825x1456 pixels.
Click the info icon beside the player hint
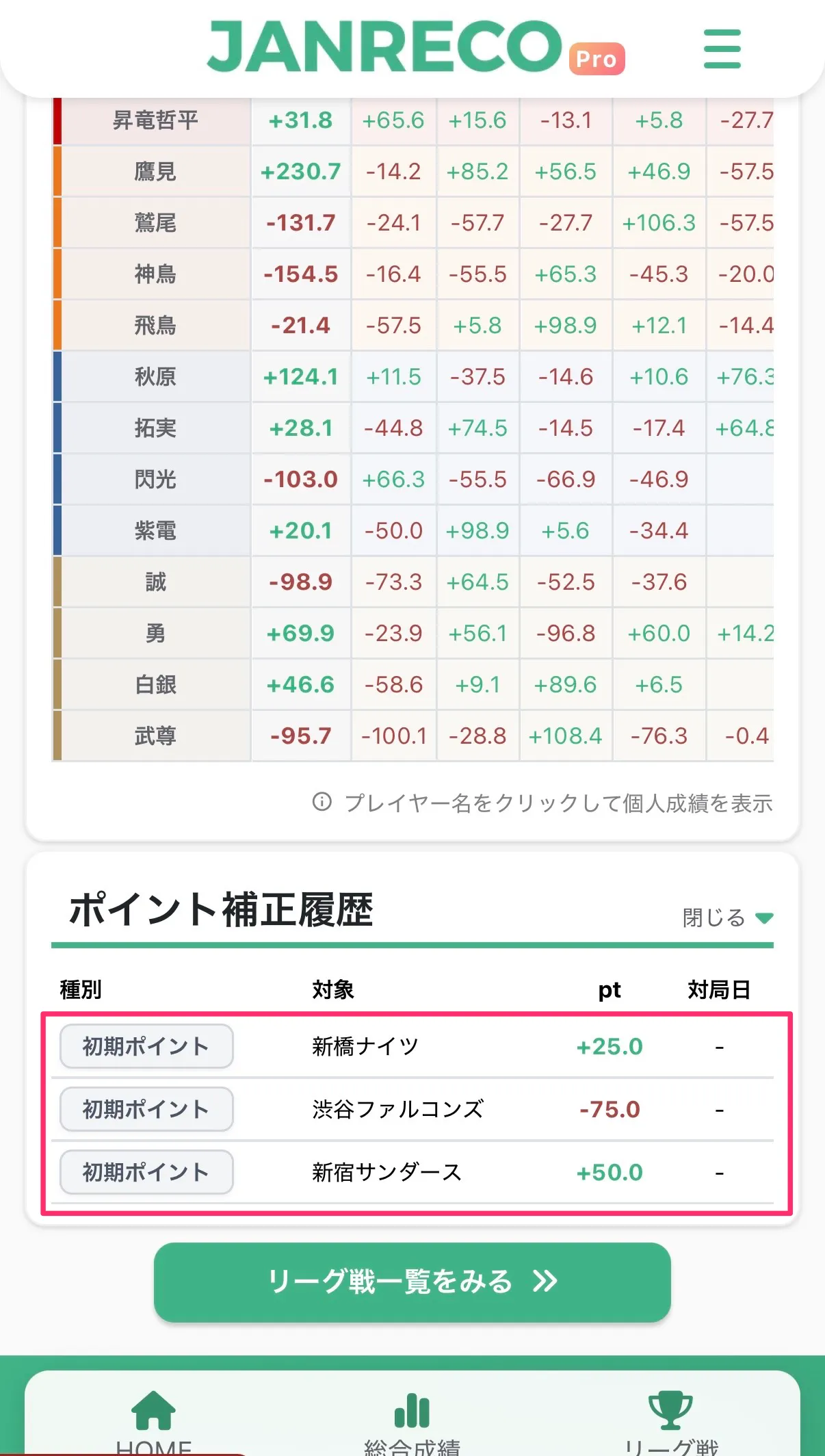point(322,802)
